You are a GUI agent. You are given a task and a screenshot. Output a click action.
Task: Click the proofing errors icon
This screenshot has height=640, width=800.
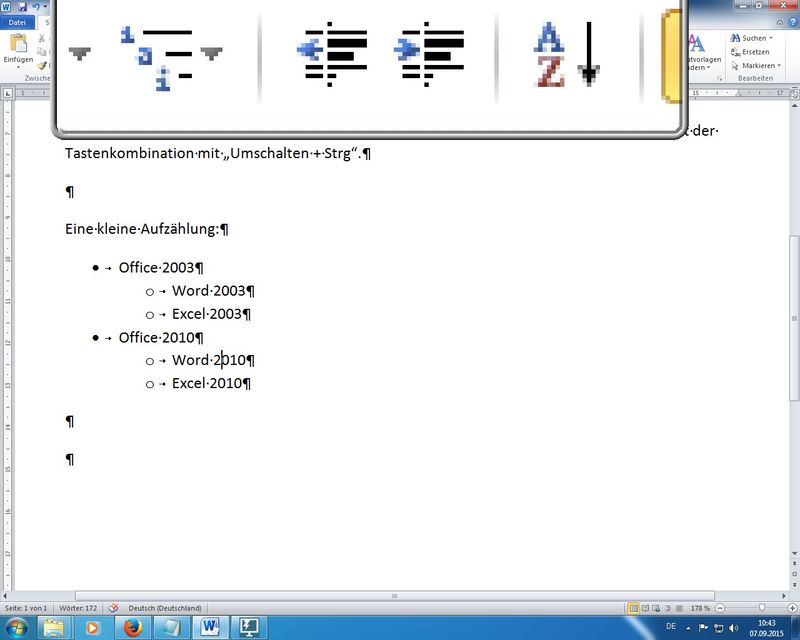(113, 608)
